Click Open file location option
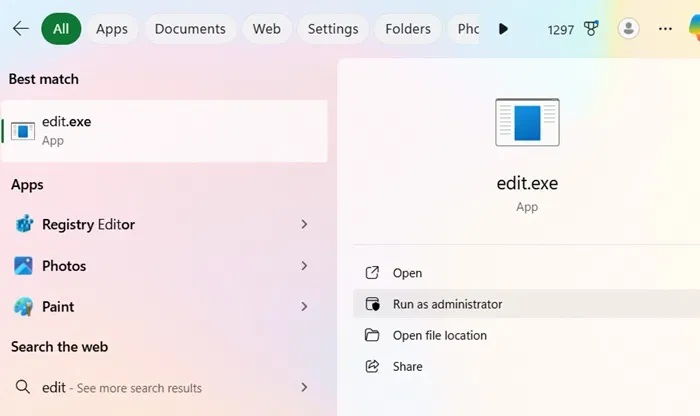 pos(439,335)
